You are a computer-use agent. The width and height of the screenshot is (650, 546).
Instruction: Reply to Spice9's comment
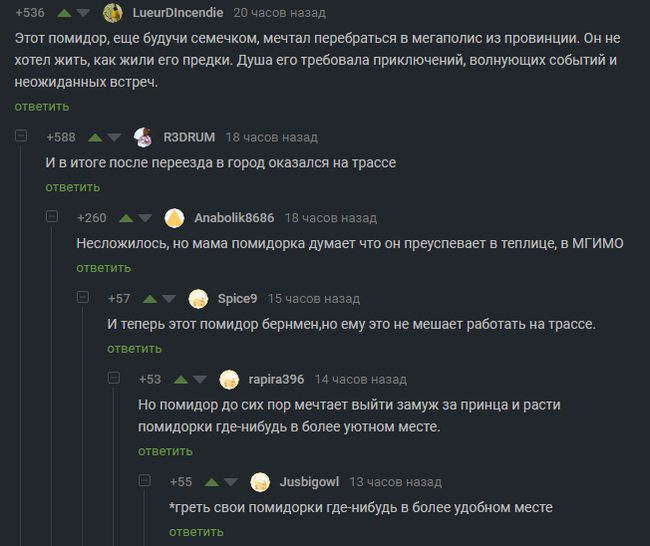pyautogui.click(x=134, y=349)
